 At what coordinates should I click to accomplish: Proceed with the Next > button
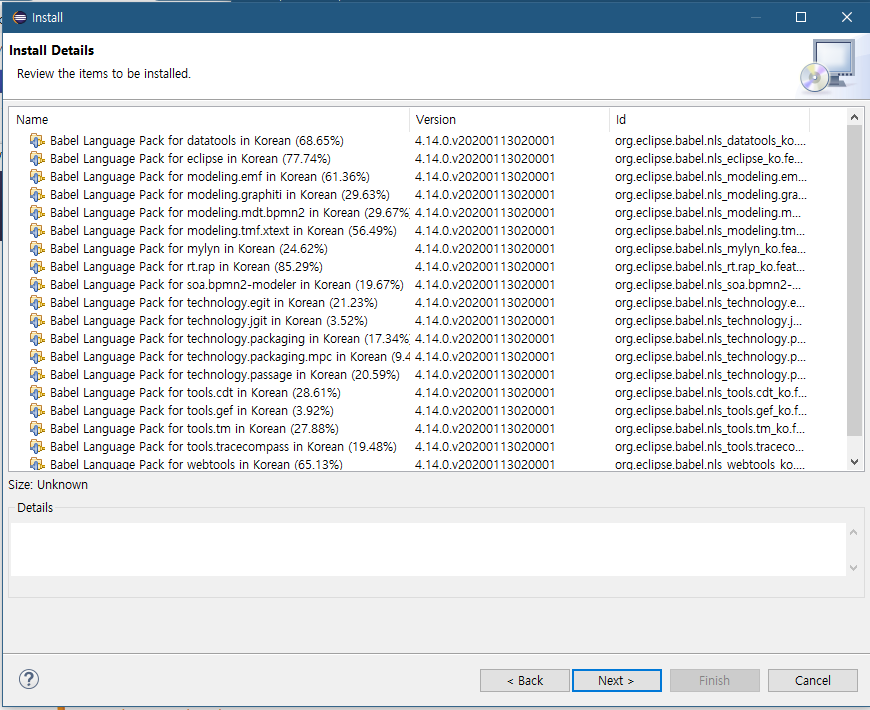616,681
